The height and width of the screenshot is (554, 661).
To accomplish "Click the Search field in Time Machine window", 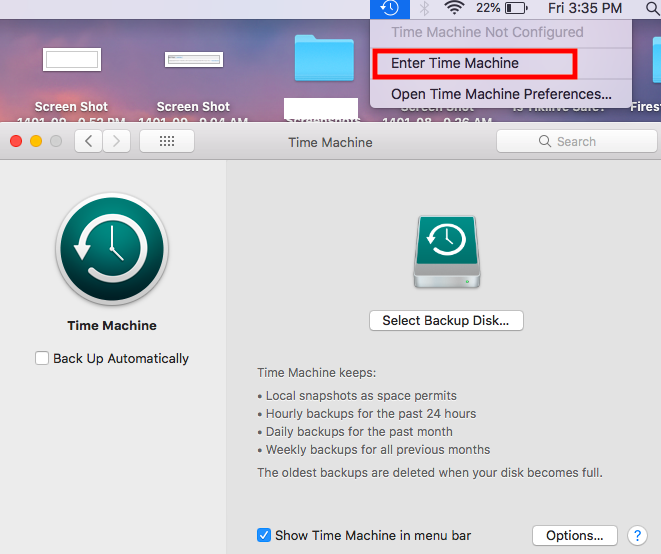I will pos(576,141).
